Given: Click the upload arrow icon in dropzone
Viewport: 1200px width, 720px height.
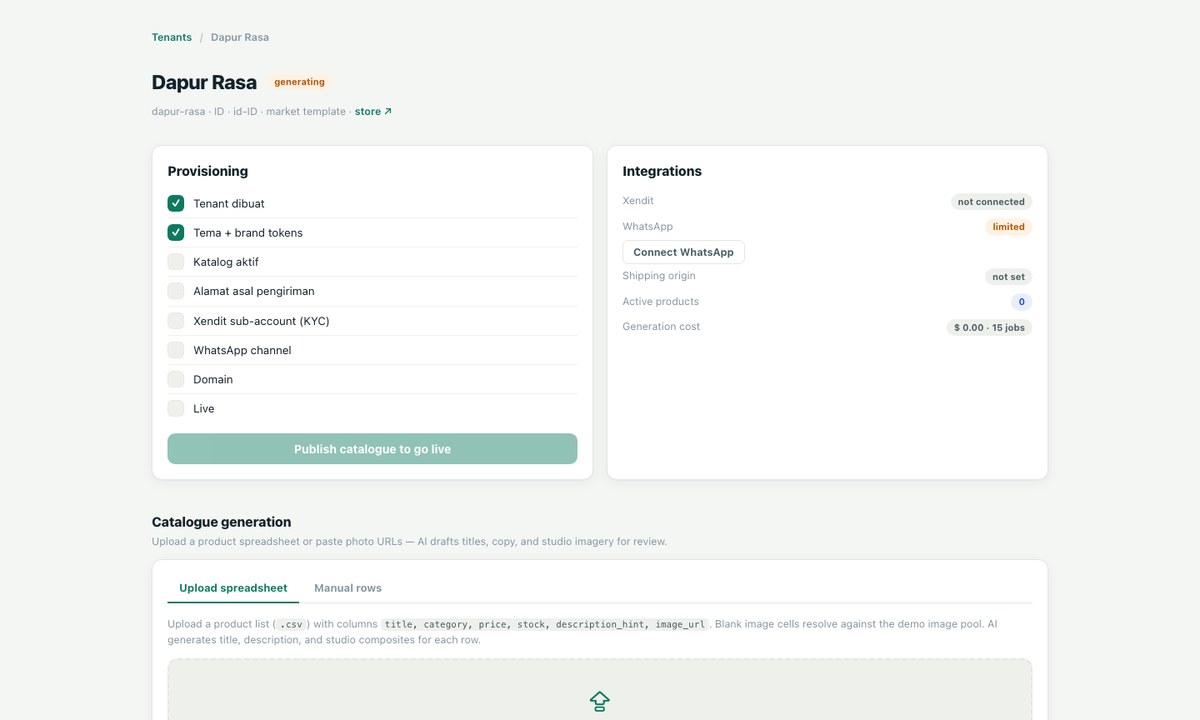Looking at the screenshot, I should (x=599, y=701).
